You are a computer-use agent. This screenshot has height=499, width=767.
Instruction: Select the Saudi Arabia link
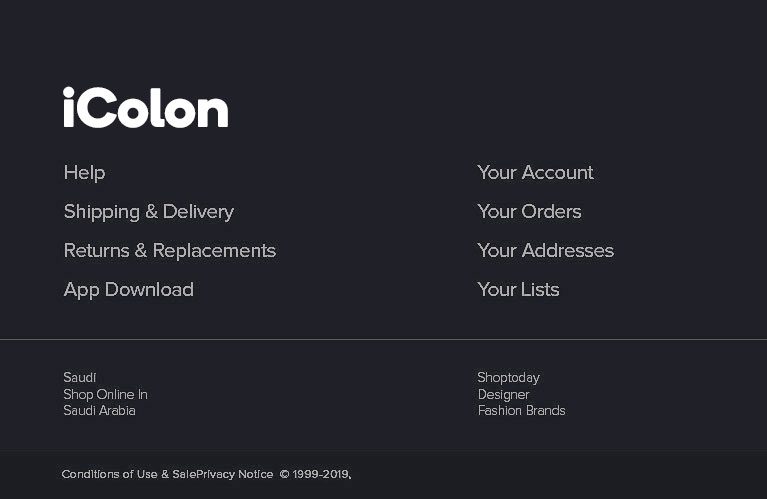[x=99, y=411]
